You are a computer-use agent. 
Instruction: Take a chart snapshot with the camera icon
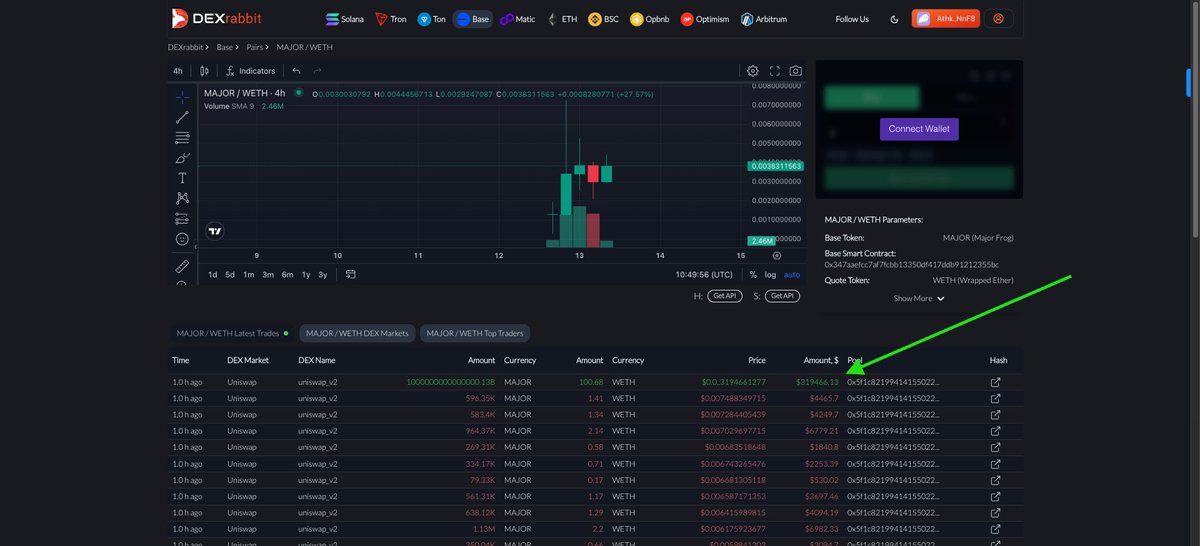click(795, 71)
